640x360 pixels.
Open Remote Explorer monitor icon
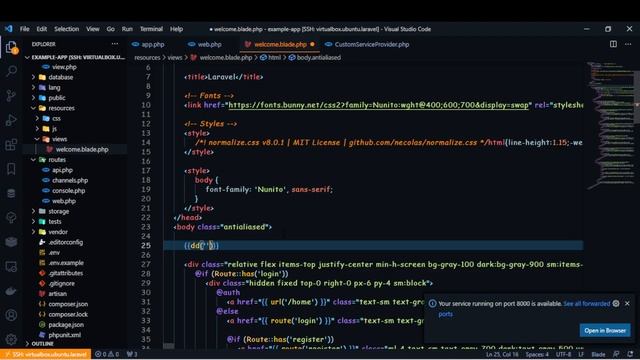[11, 267]
